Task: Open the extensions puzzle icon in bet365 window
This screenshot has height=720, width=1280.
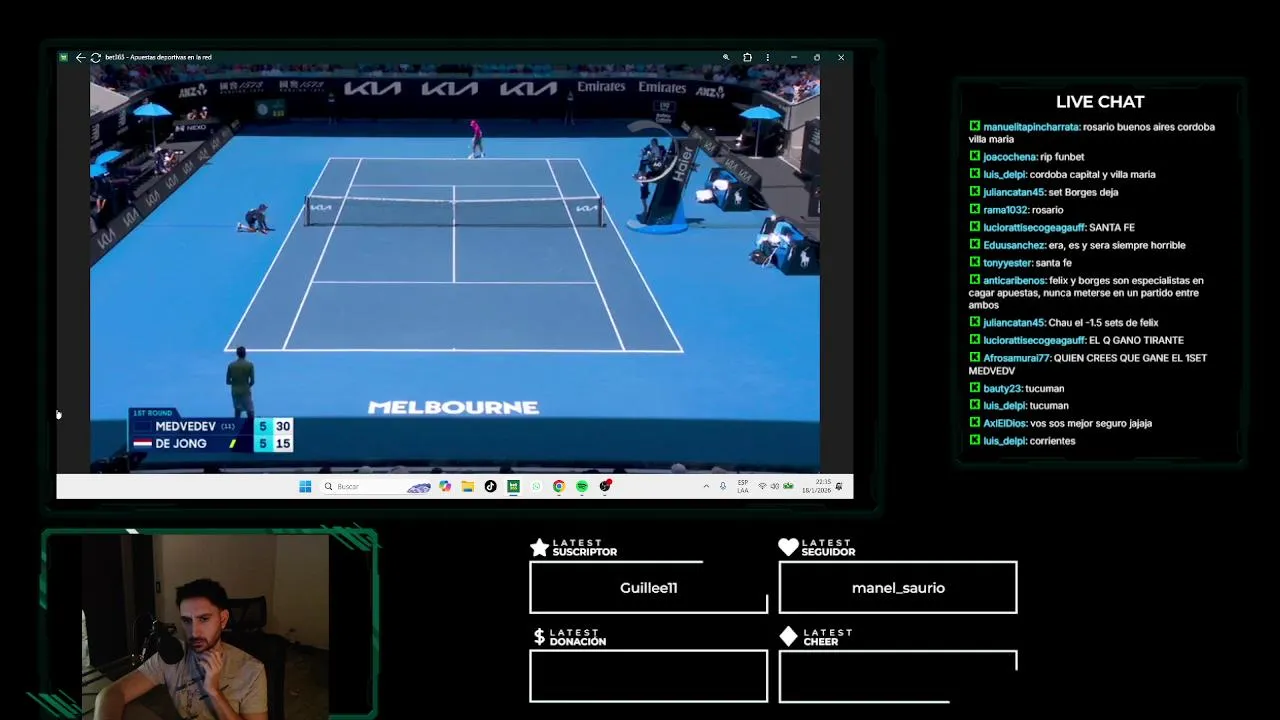Action: (747, 57)
